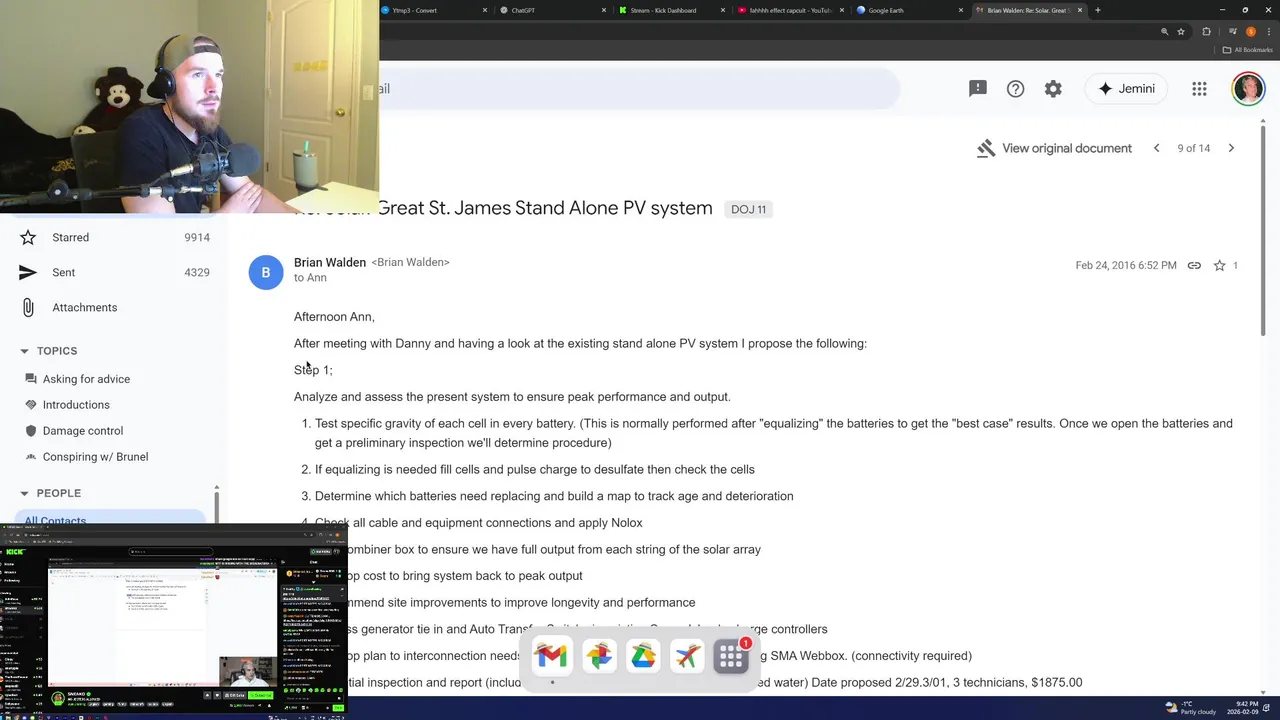The image size is (1280, 720).
Task: Click the '9 of 14' counter text
Action: (1193, 148)
